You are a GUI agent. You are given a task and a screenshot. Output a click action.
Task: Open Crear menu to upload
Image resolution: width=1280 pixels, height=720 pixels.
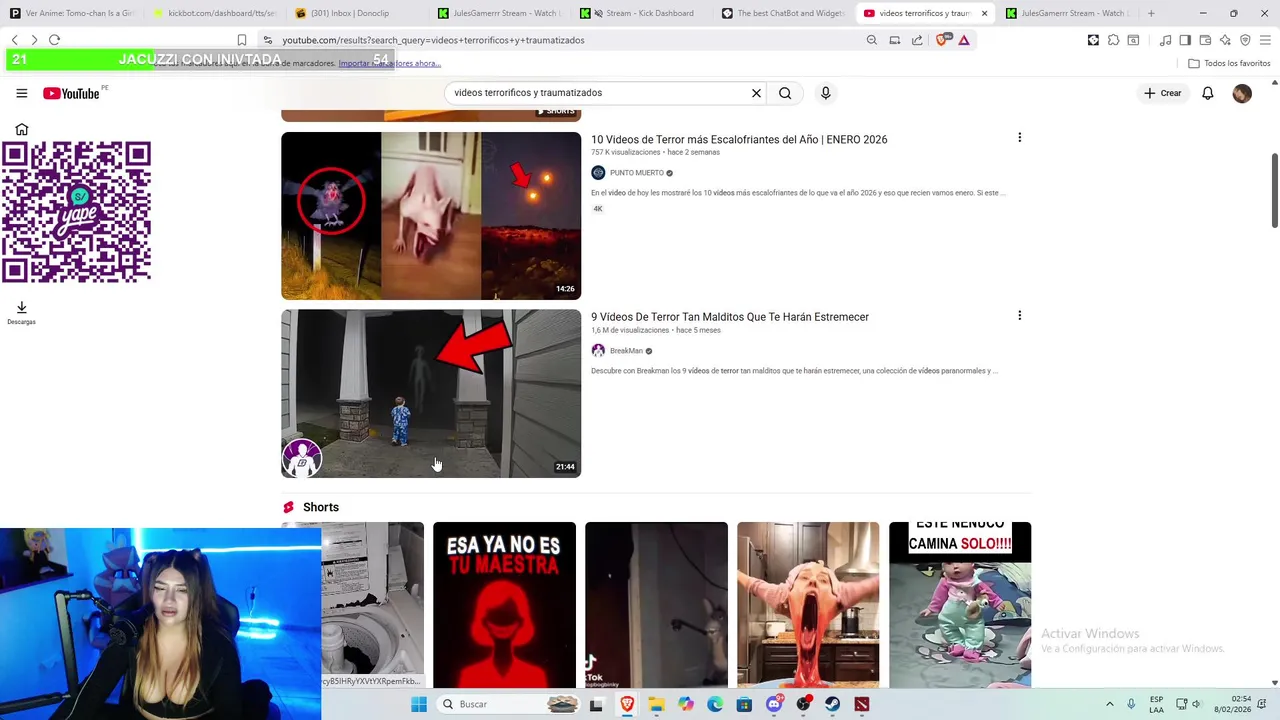[1163, 93]
